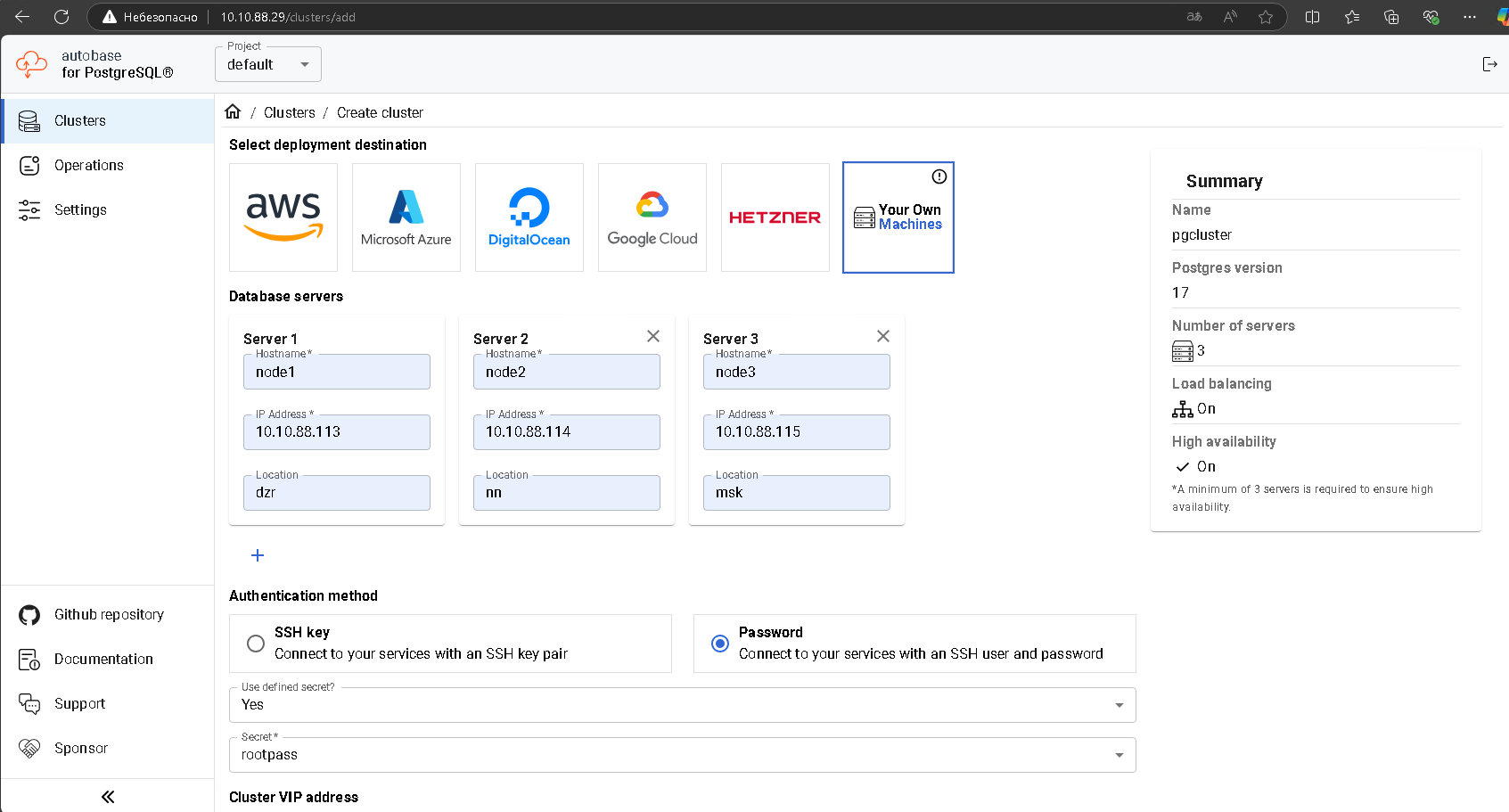Screen dimensions: 1509x812
Task: Click the Clusters breadcrumb link
Action: (x=289, y=112)
